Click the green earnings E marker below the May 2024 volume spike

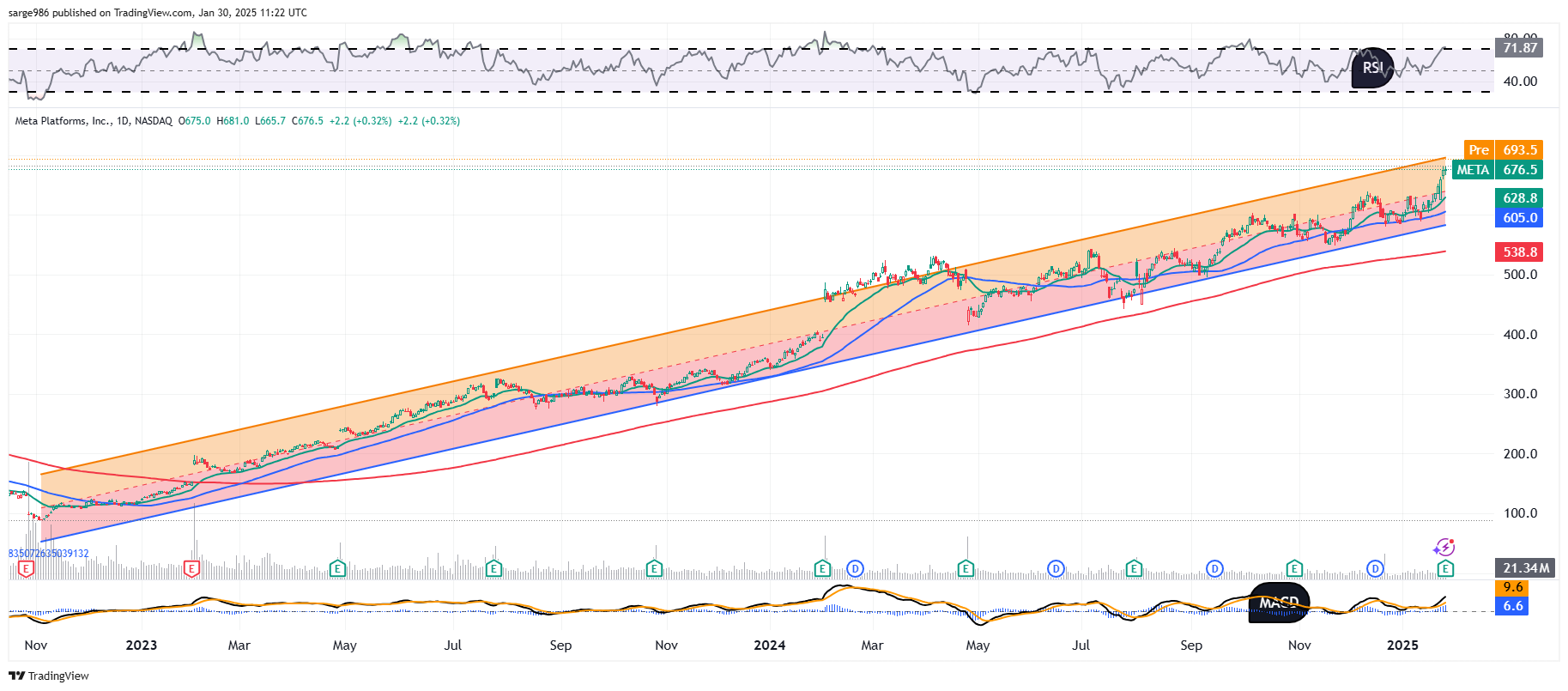966,568
